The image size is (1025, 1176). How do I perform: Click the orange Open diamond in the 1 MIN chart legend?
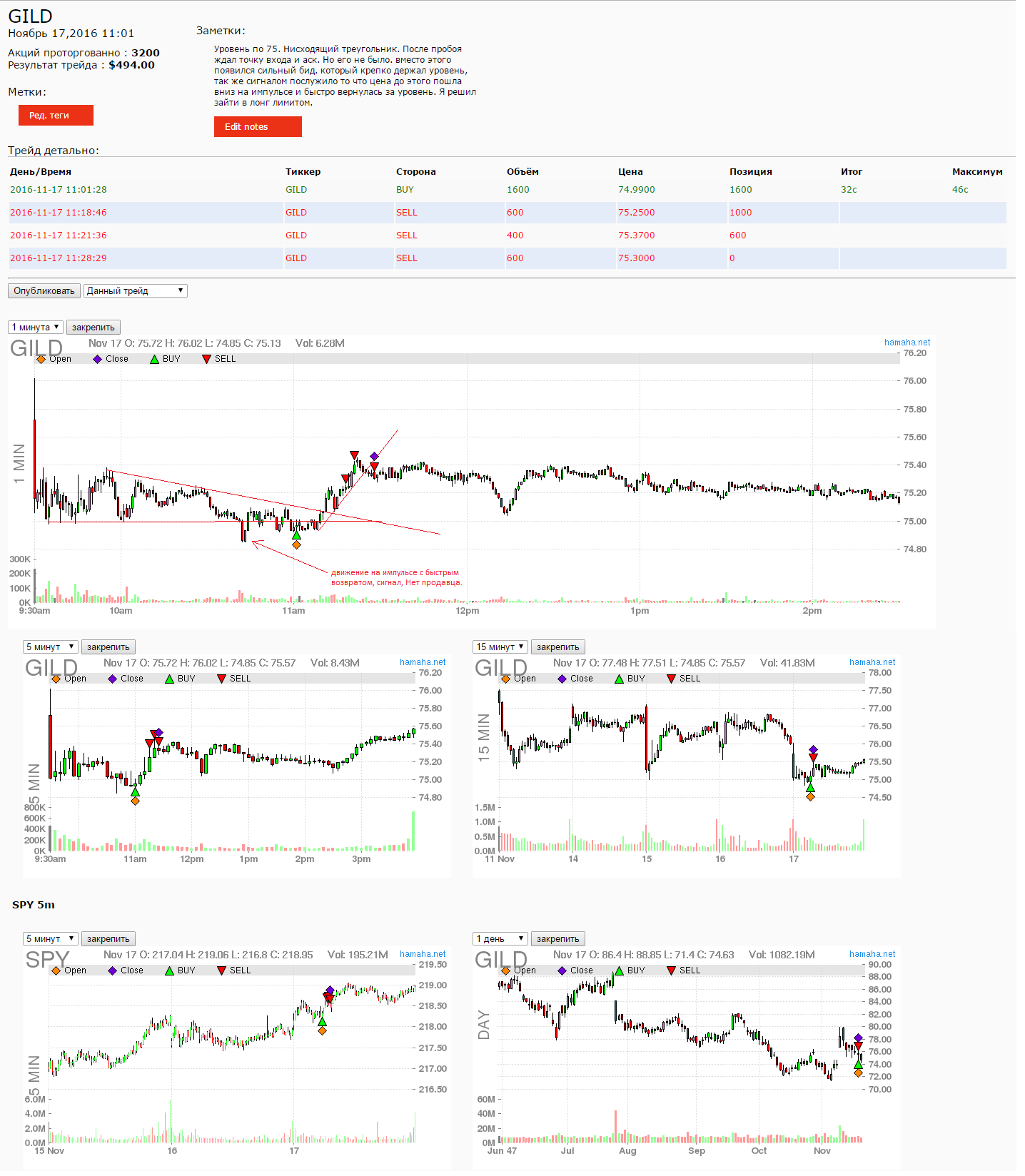point(41,359)
